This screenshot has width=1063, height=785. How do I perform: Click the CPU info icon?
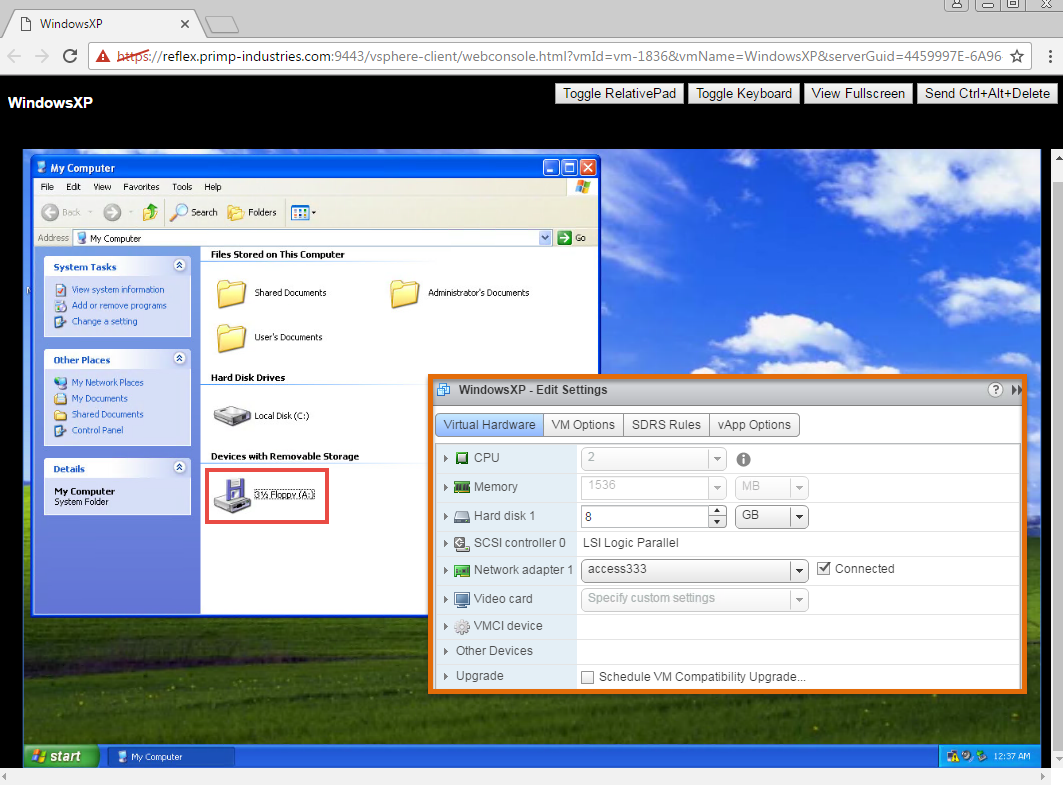[743, 460]
